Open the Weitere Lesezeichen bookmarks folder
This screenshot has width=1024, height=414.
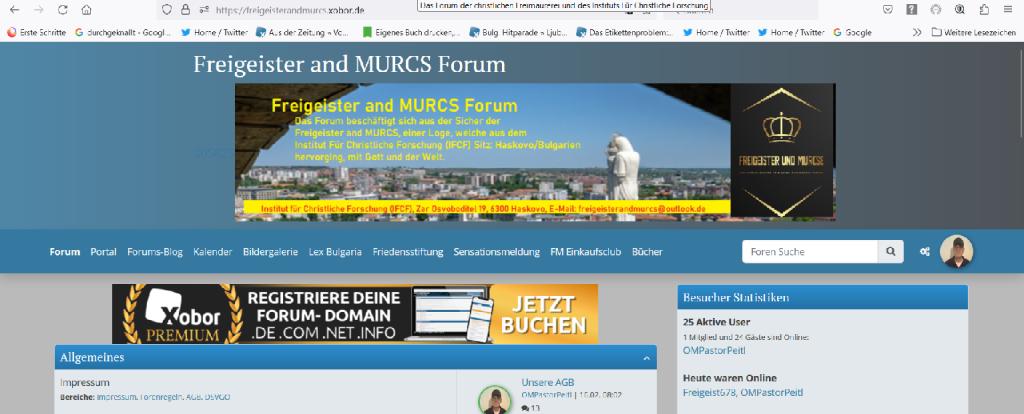tap(973, 32)
